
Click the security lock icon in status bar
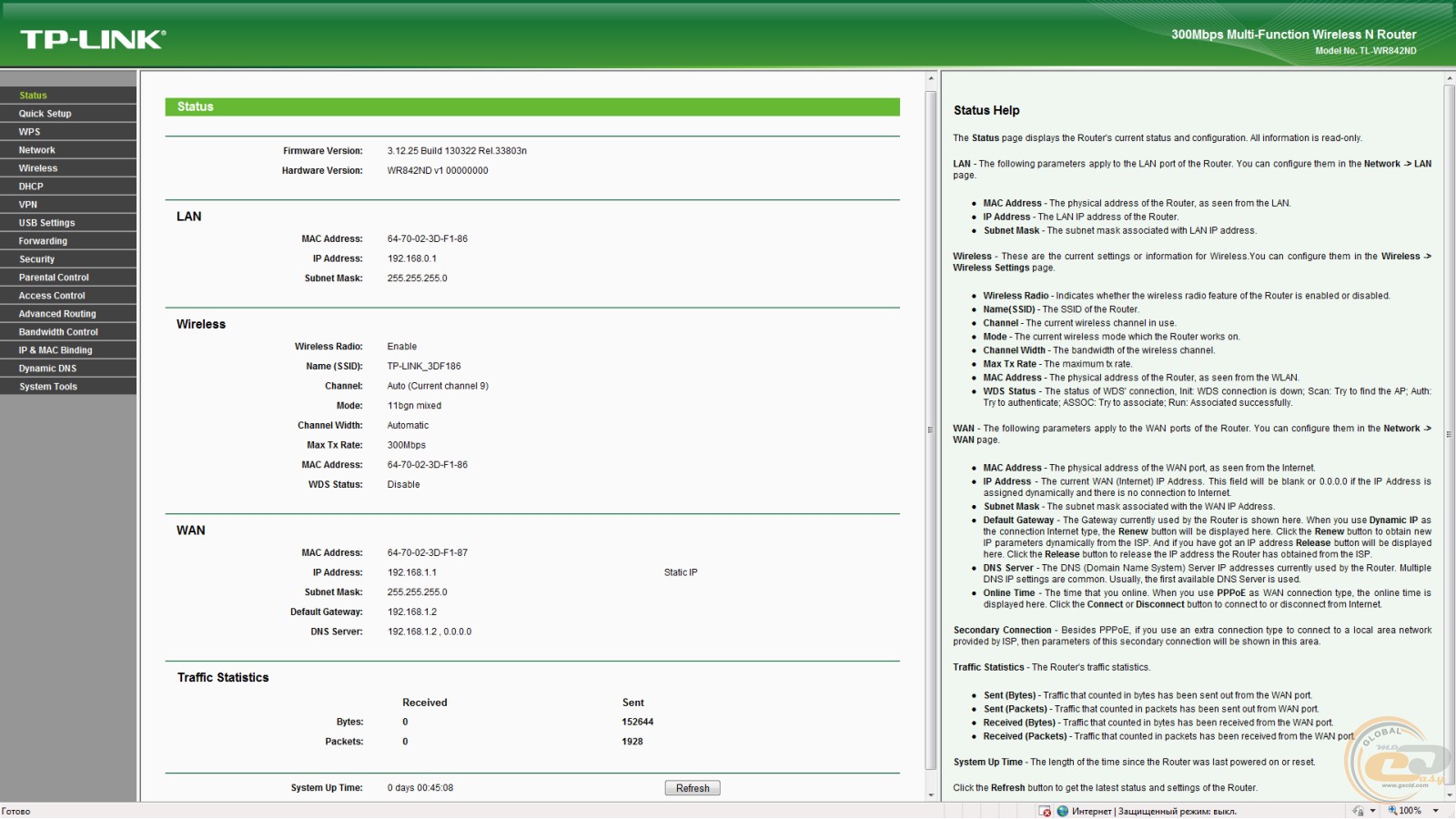tap(1358, 811)
